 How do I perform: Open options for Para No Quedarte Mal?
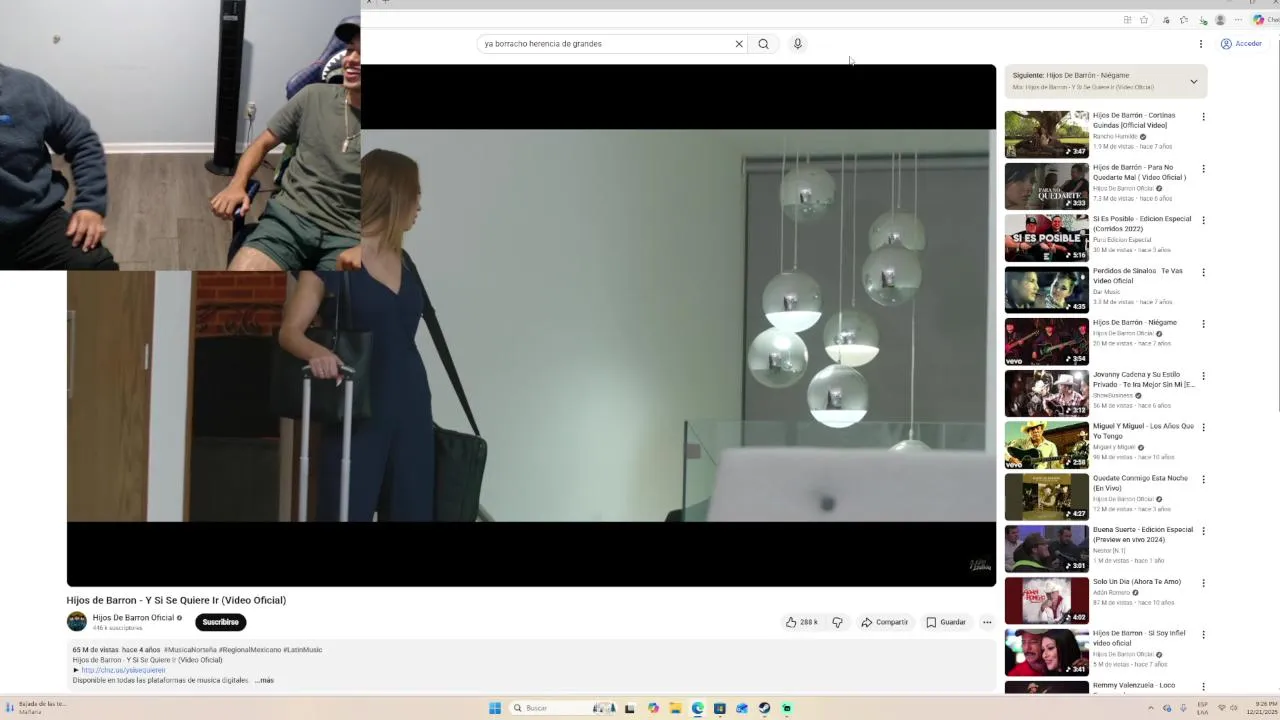pyautogui.click(x=1203, y=169)
